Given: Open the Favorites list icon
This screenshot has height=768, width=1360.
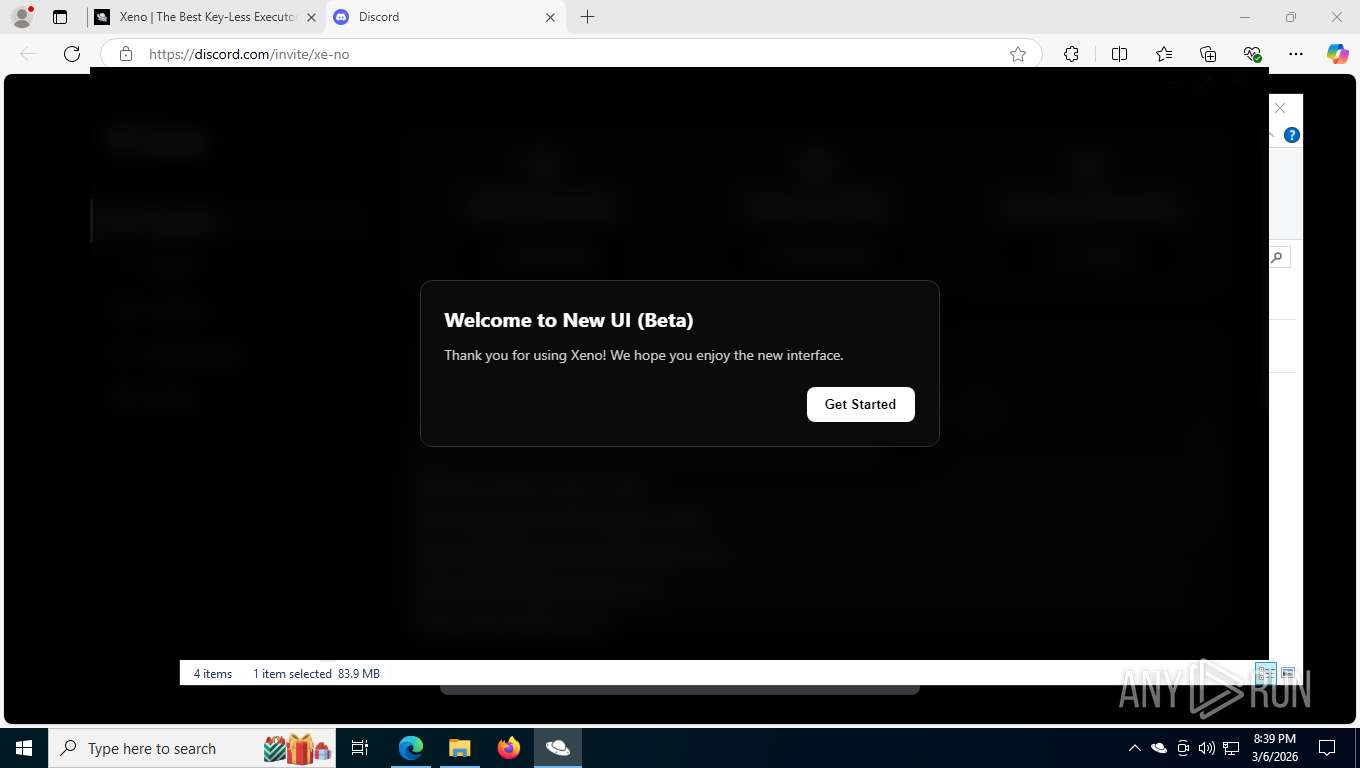Looking at the screenshot, I should pyautogui.click(x=1164, y=54).
